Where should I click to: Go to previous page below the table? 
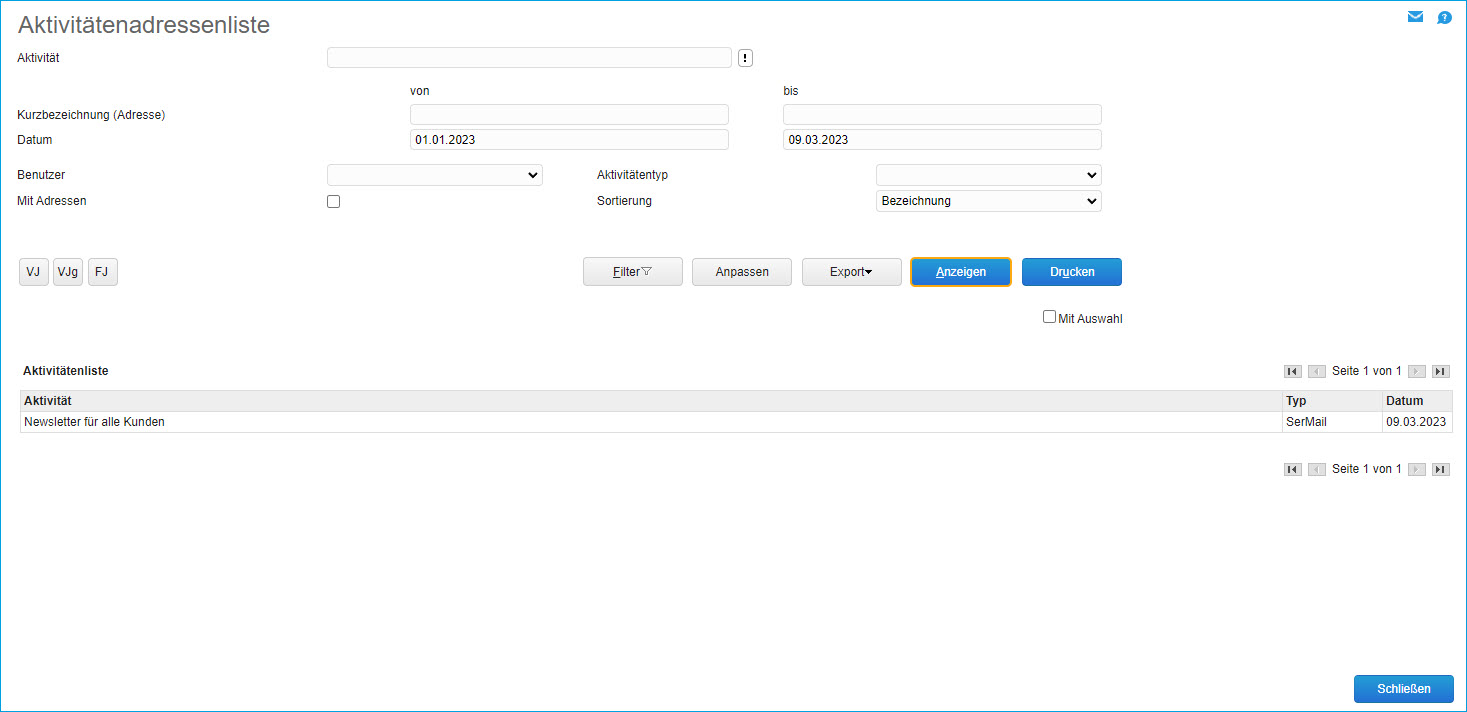(1316, 469)
